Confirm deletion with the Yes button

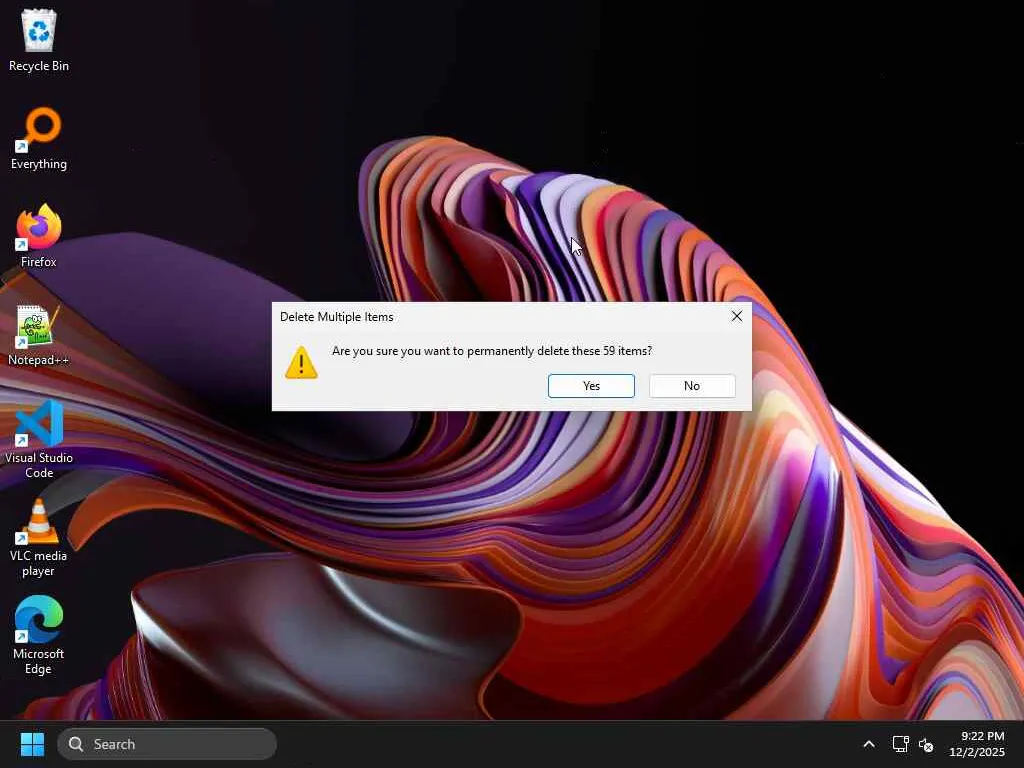[591, 386]
